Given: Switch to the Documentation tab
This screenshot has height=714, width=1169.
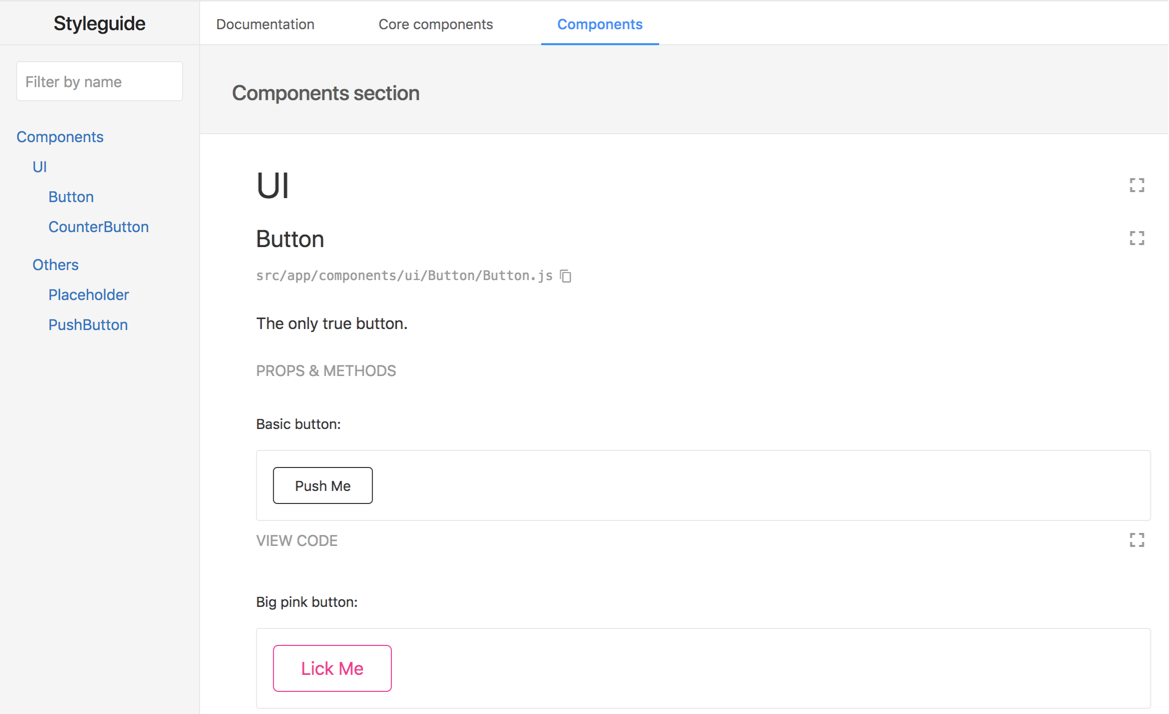Looking at the screenshot, I should click(265, 24).
